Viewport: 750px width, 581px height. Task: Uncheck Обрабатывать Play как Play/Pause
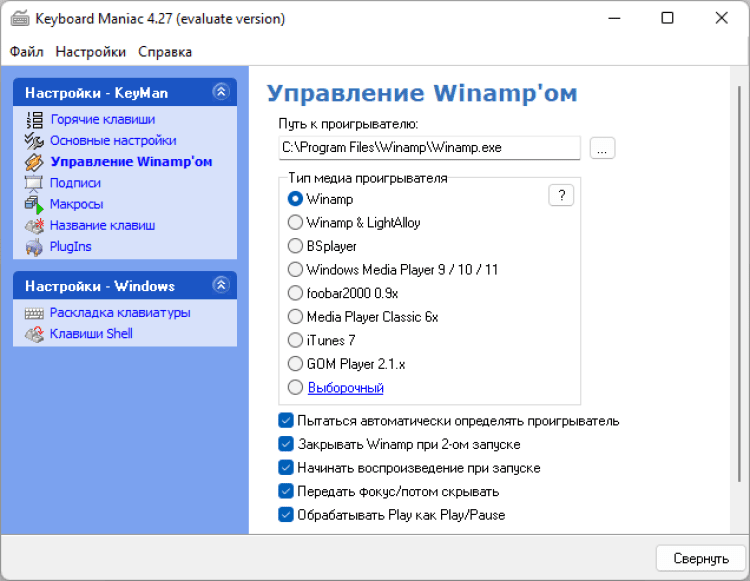286,515
